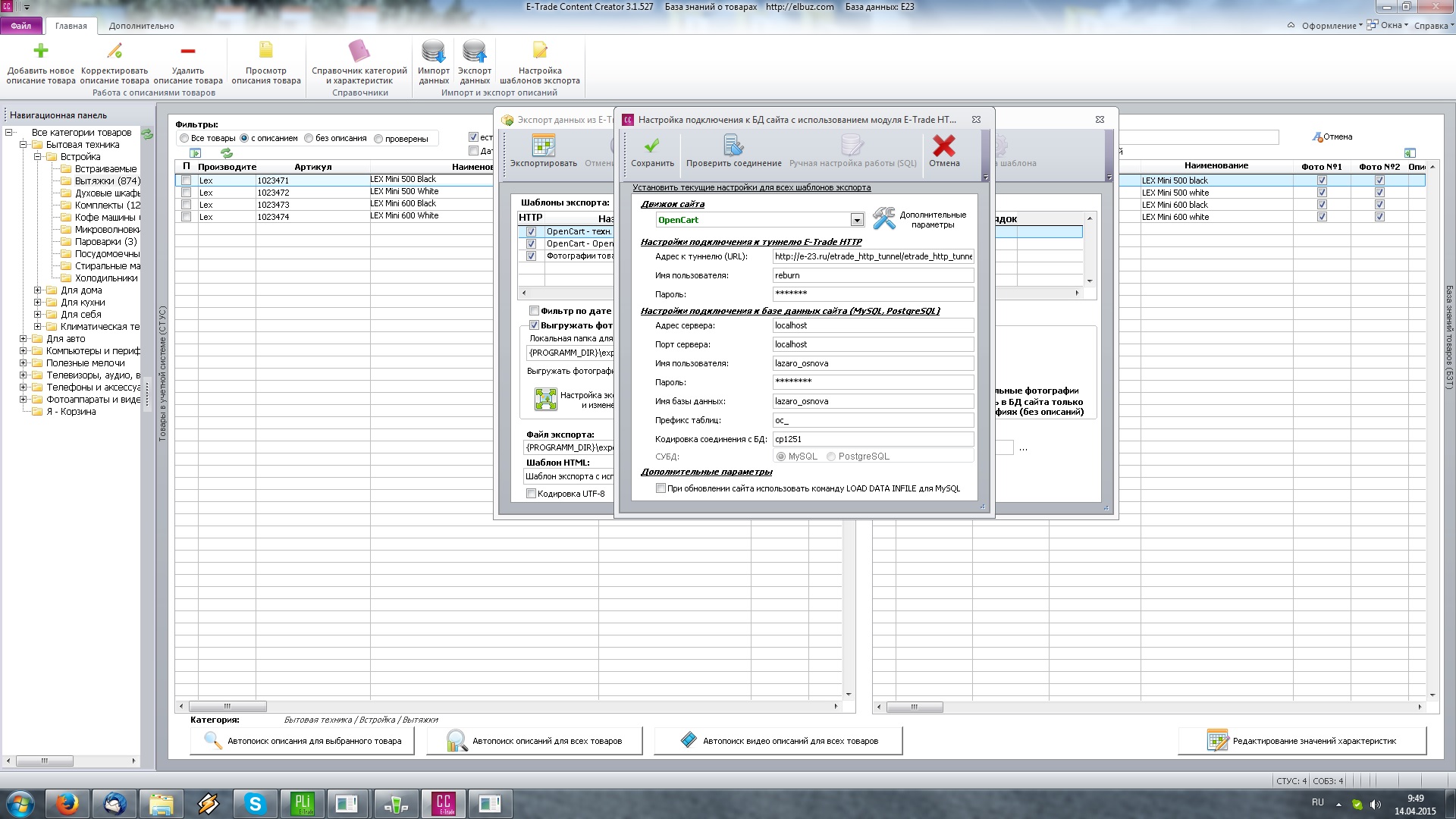Open the 'Справка' help menu
Image resolution: width=1456 pixels, height=819 pixels.
(1434, 26)
